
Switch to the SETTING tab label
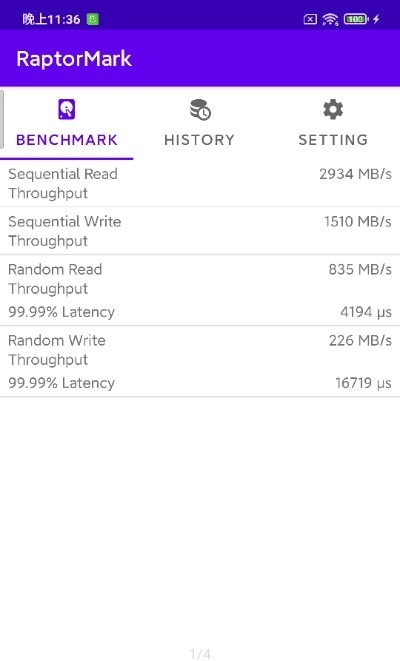(x=333, y=140)
